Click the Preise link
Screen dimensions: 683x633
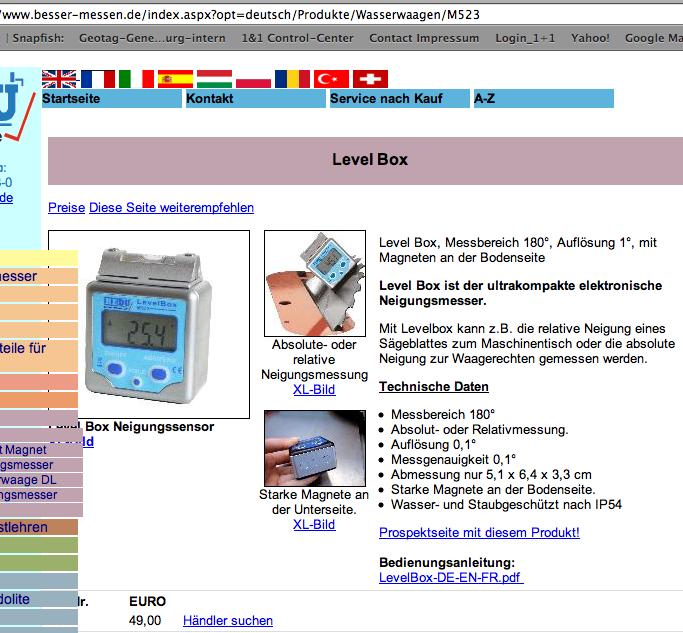67,208
